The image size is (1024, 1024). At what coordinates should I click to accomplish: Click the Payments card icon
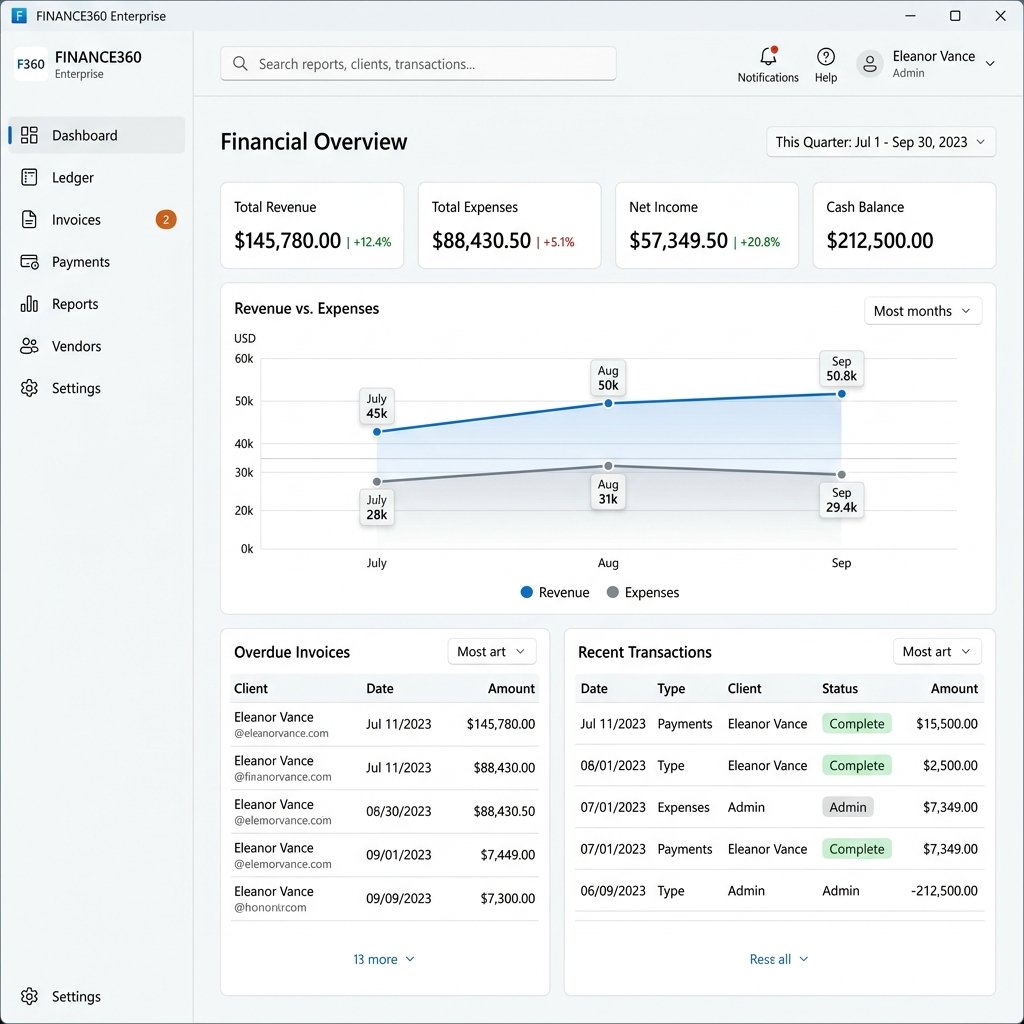pyautogui.click(x=29, y=262)
